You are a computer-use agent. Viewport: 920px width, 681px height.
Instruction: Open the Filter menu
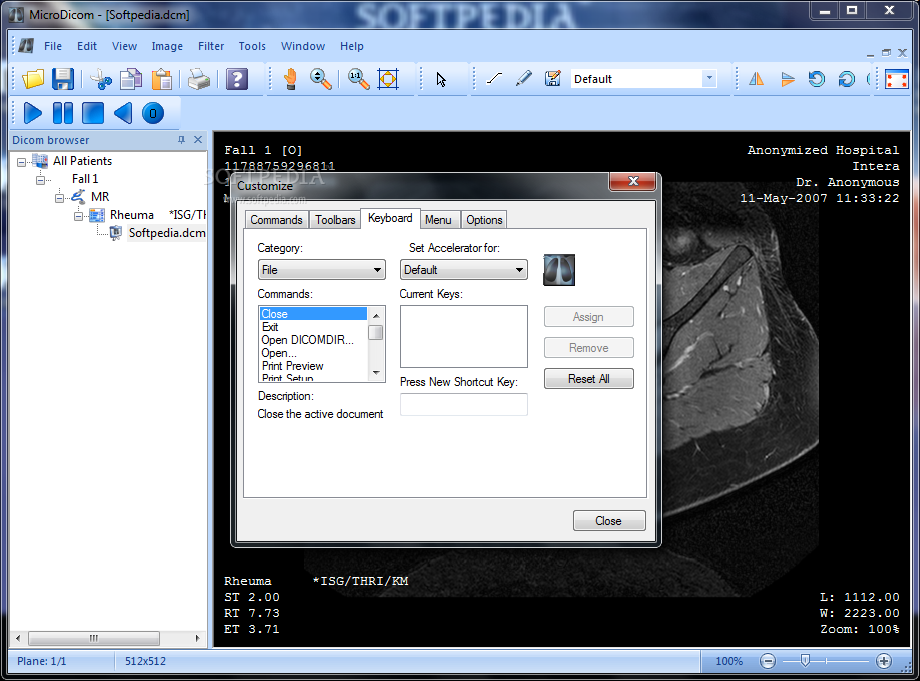[211, 46]
